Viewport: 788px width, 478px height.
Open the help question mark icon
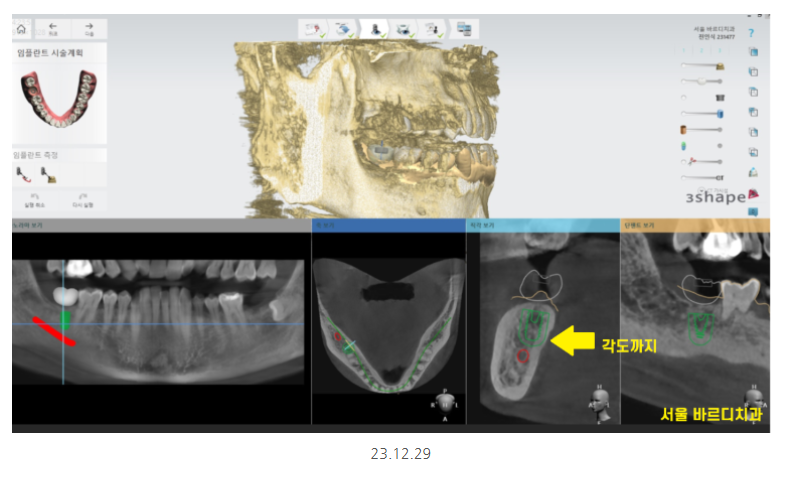click(x=752, y=33)
